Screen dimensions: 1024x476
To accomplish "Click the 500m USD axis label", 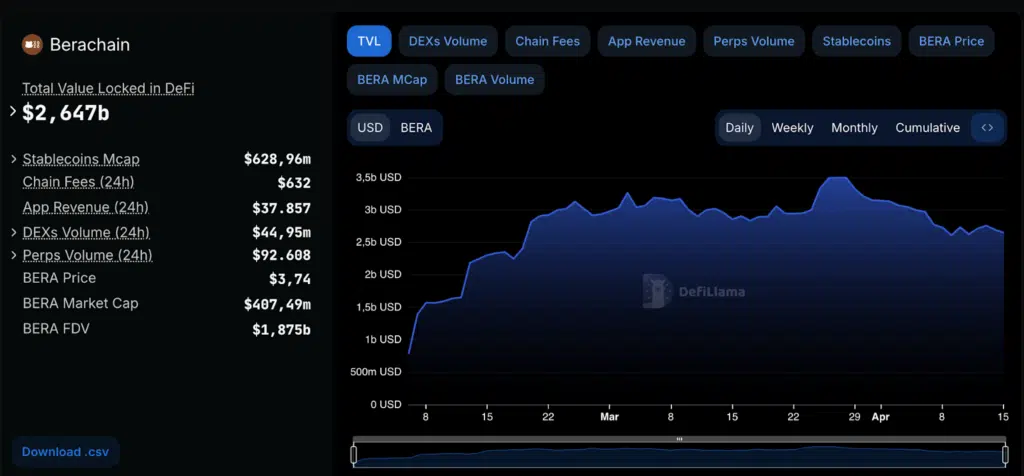I will pyautogui.click(x=376, y=372).
